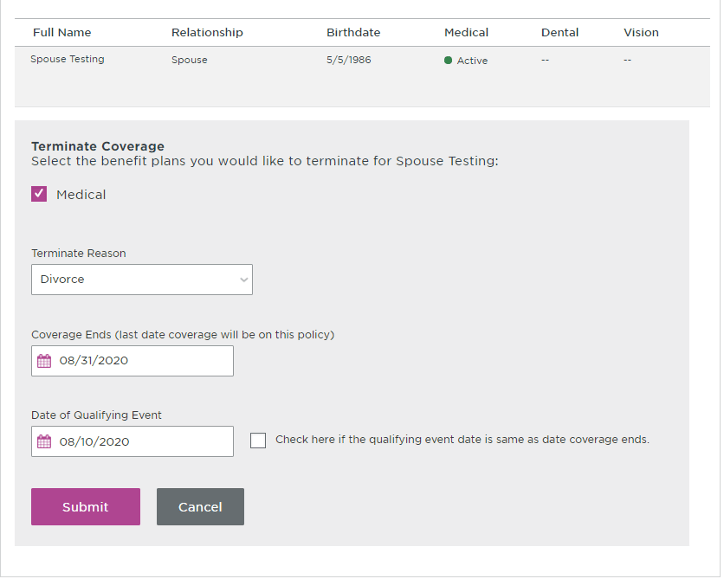Image resolution: width=724 pixels, height=578 pixels.
Task: Click the Birthdate column header
Action: (x=353, y=32)
